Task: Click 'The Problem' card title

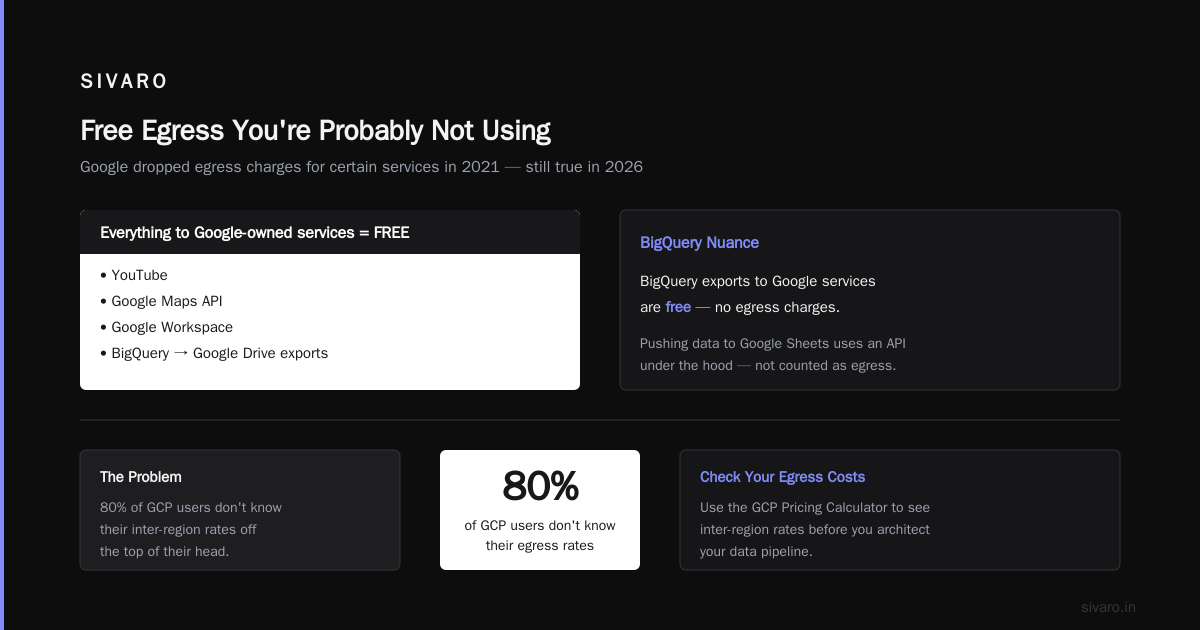Action: [141, 477]
